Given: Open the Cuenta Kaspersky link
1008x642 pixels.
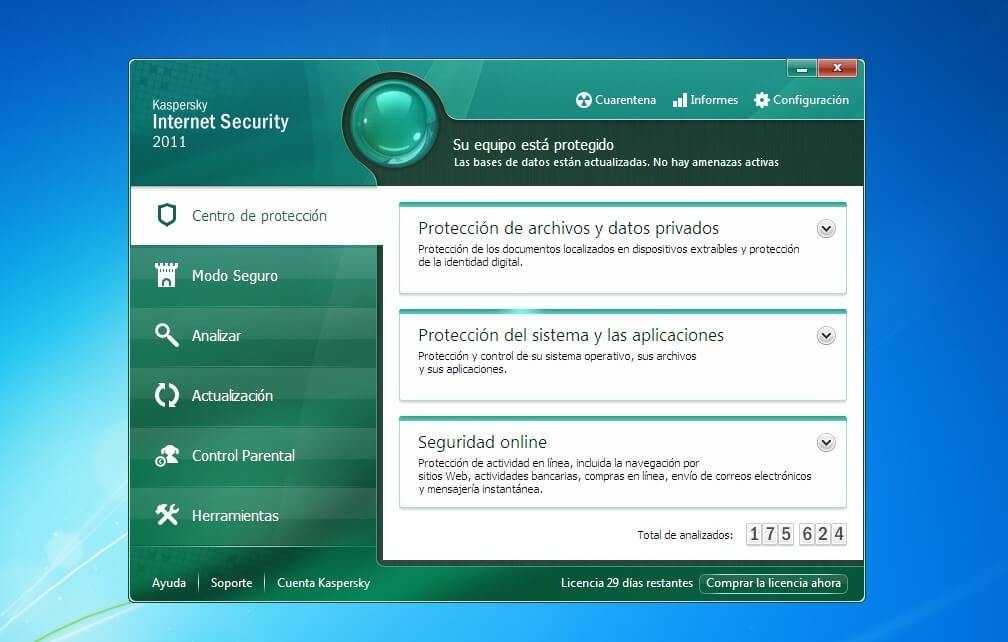Looking at the screenshot, I should 323,583.
